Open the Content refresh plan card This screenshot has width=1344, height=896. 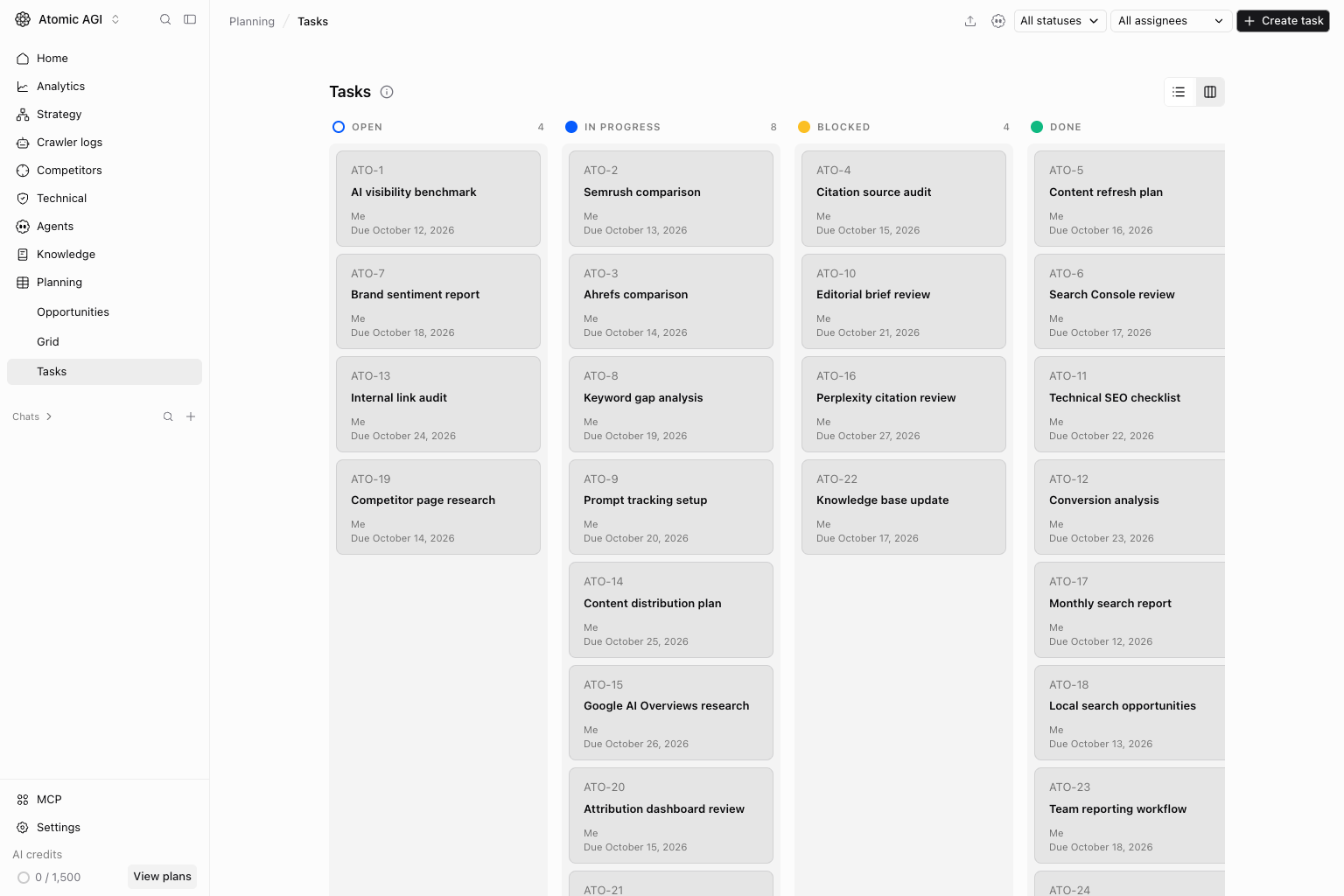(x=1130, y=199)
